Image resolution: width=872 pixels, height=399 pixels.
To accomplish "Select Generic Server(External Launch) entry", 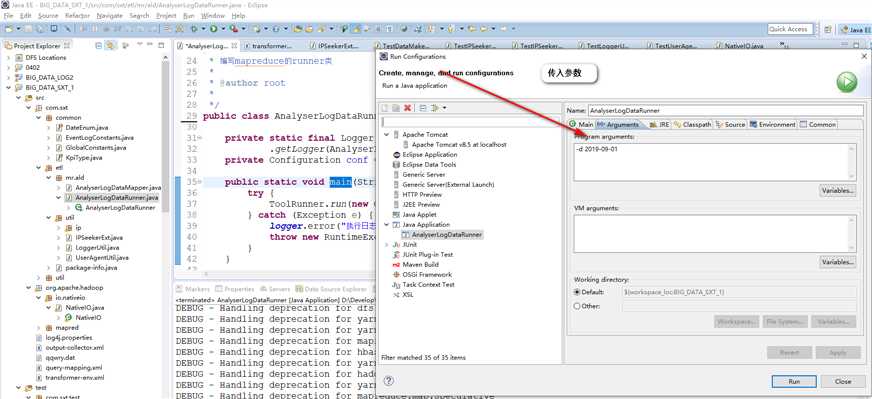I will click(443, 184).
